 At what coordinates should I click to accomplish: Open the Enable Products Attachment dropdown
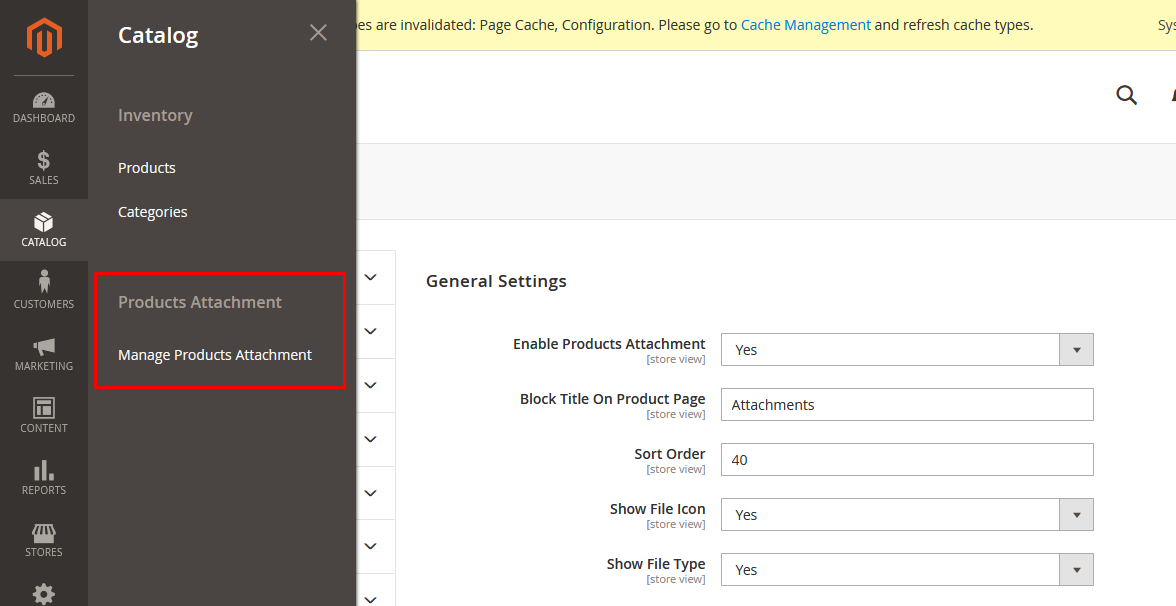pyautogui.click(x=1076, y=349)
